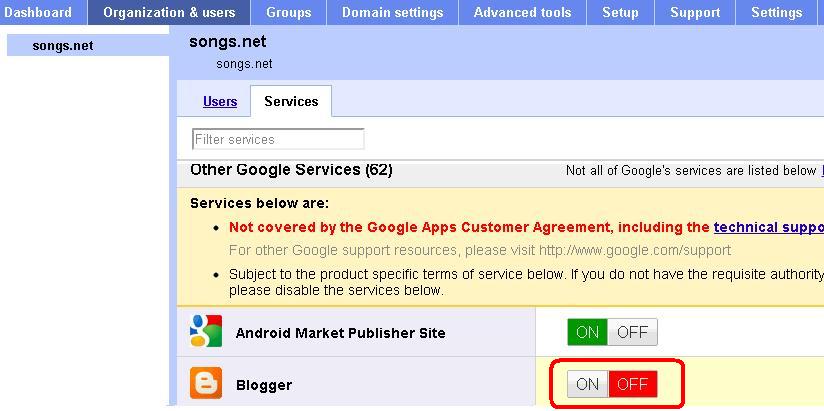Click the 'Android Market Publisher Site' label

click(x=341, y=333)
